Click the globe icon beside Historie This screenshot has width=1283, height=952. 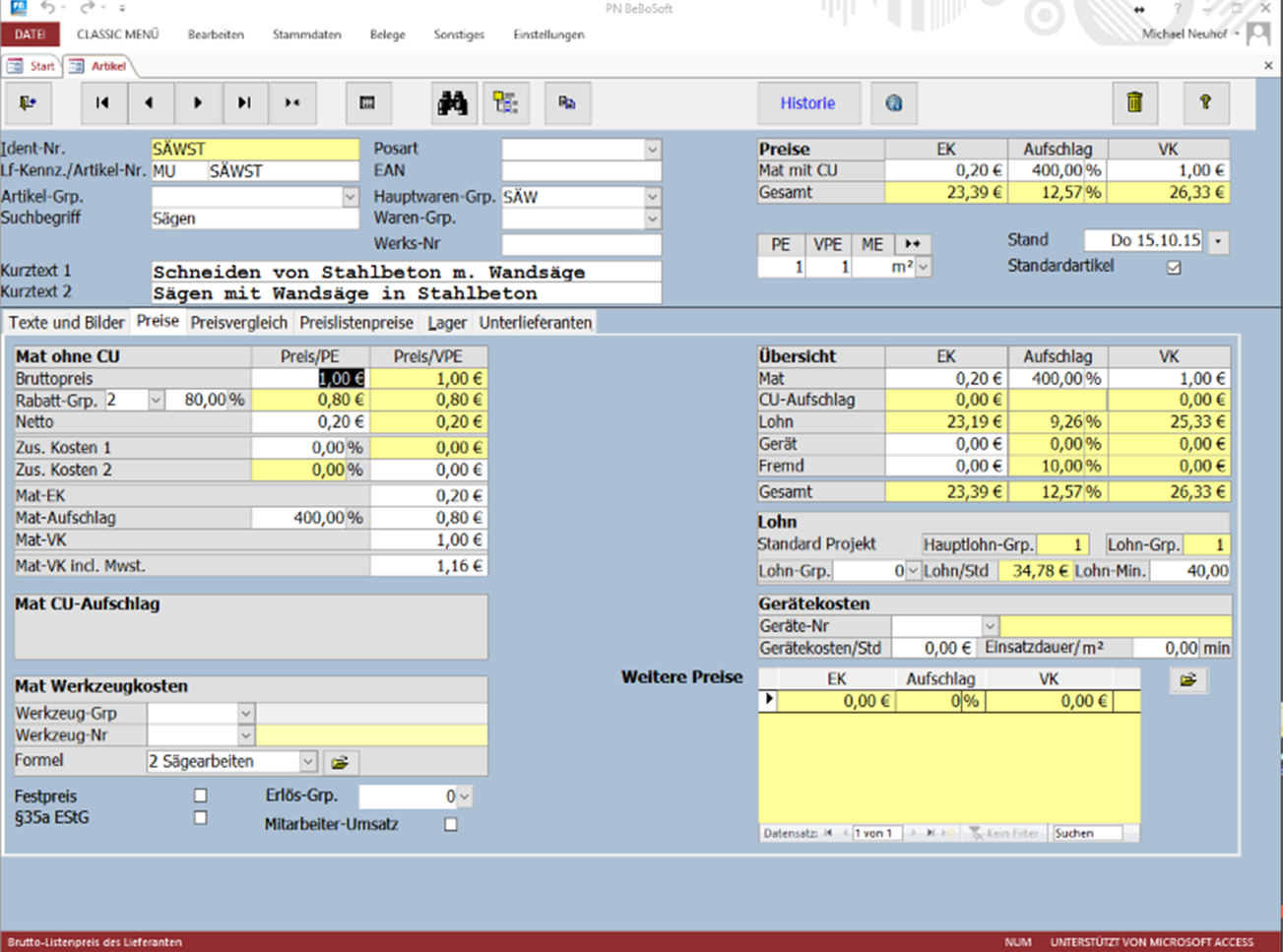pos(894,103)
